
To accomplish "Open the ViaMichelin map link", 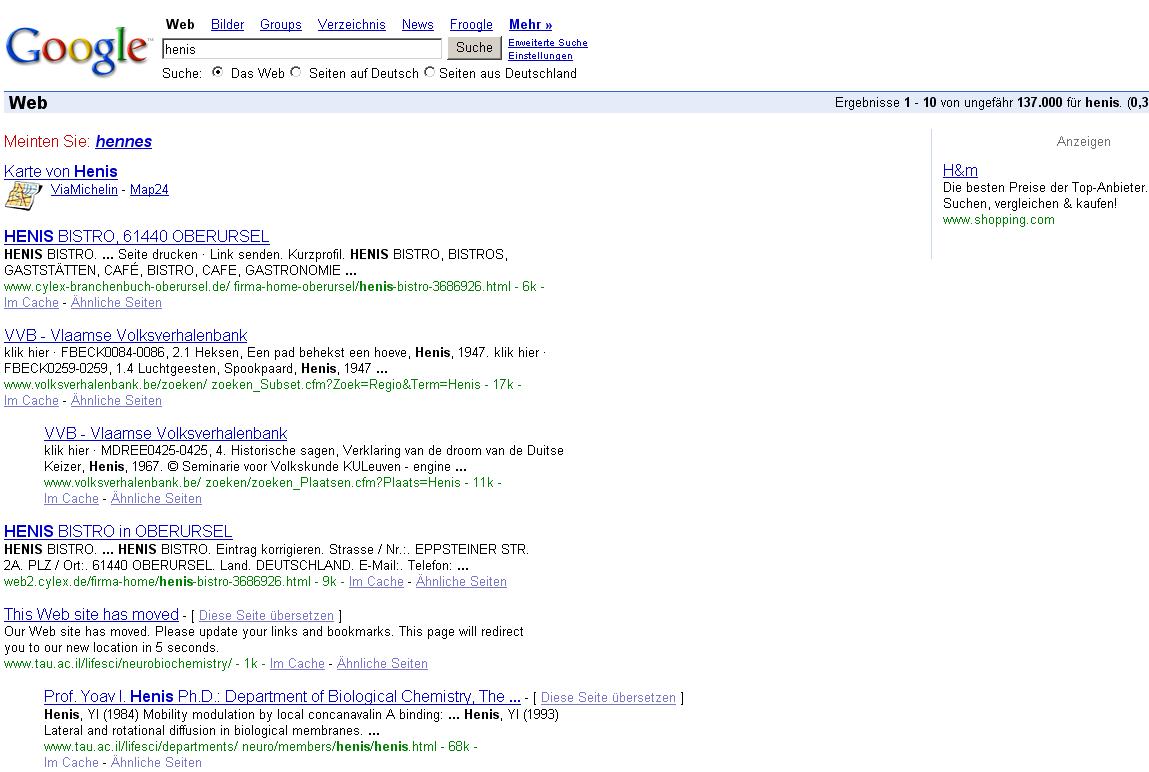I will coord(84,189).
